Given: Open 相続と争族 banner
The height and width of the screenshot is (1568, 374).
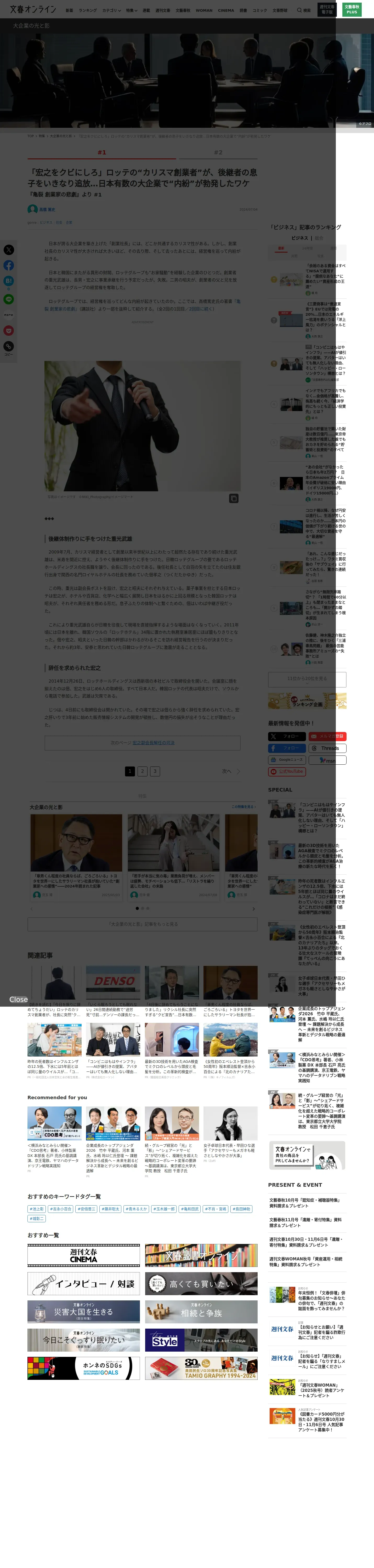Looking at the screenshot, I should (201, 1312).
